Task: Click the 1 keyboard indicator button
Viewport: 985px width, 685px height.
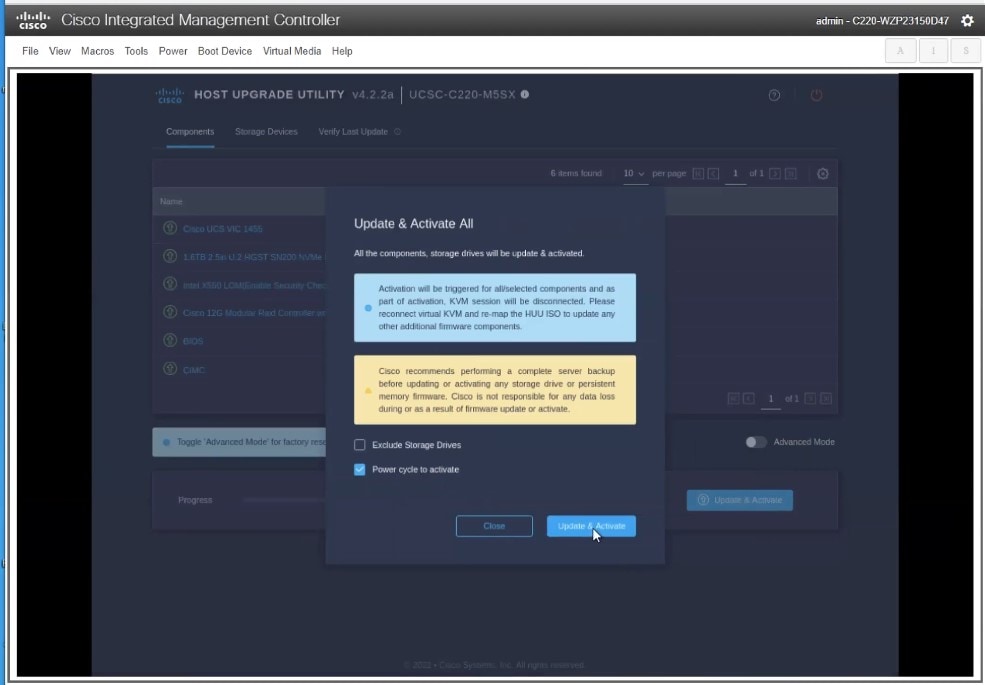Action: (933, 51)
